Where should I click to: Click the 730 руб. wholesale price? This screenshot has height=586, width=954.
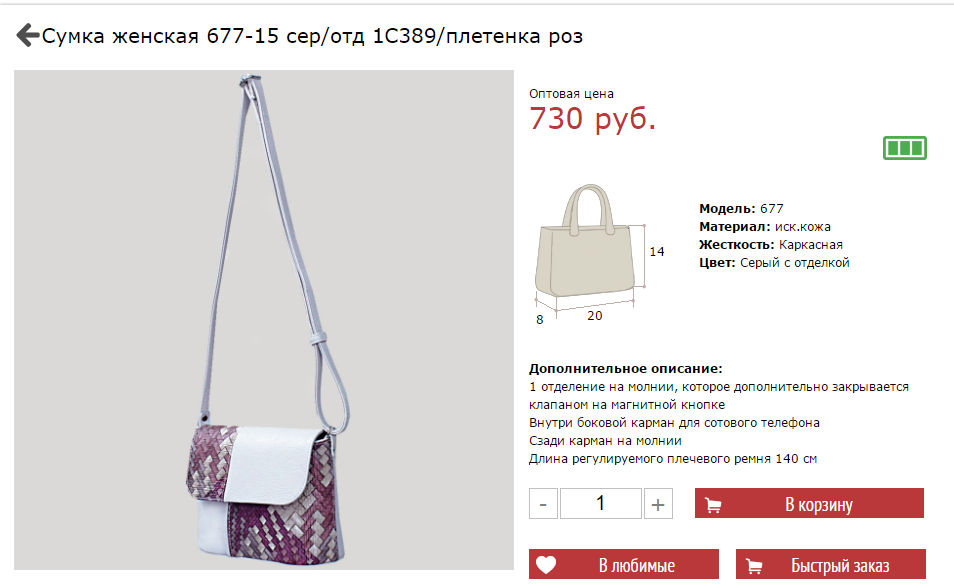click(593, 118)
